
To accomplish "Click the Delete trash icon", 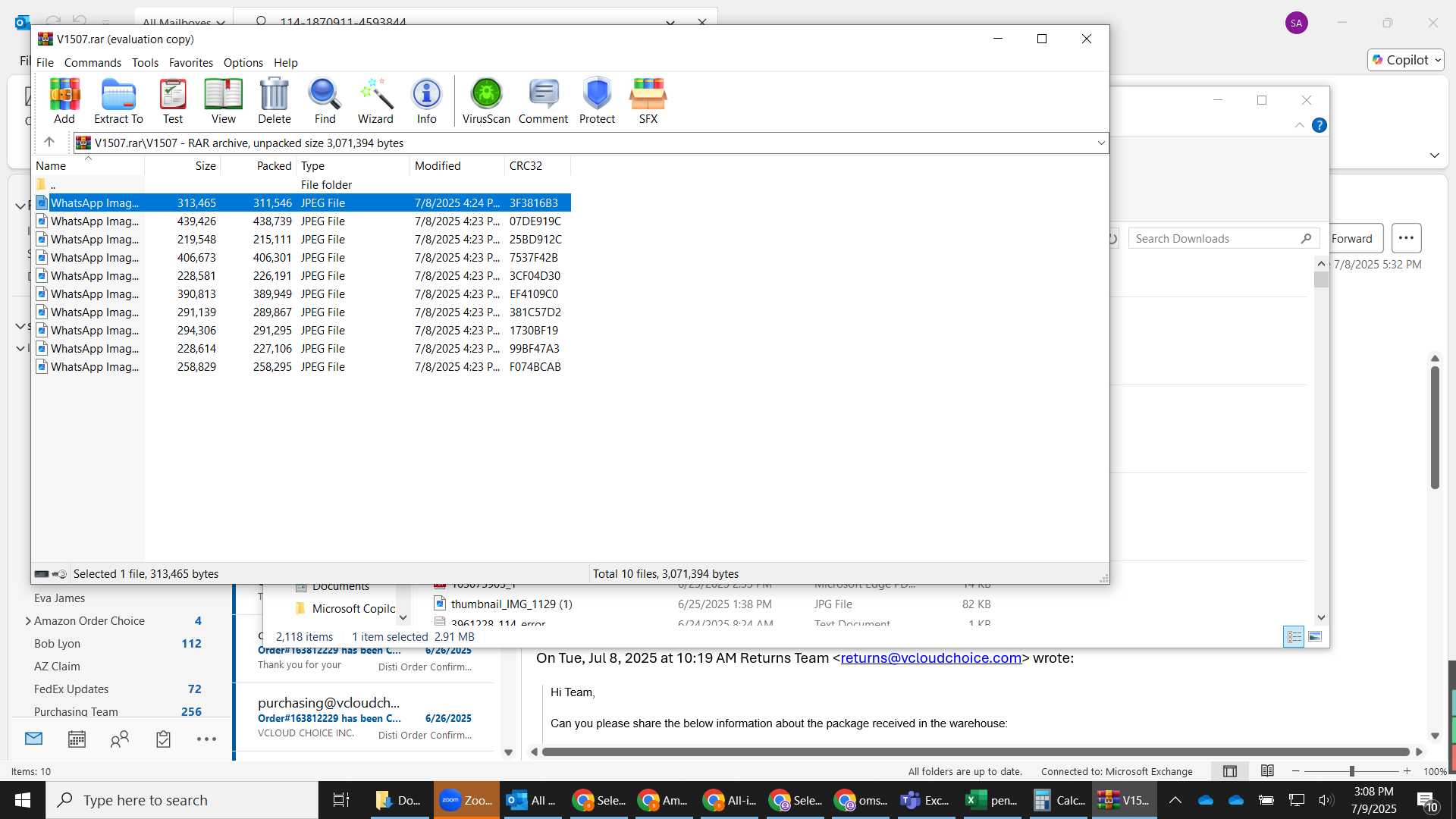I will click(274, 100).
